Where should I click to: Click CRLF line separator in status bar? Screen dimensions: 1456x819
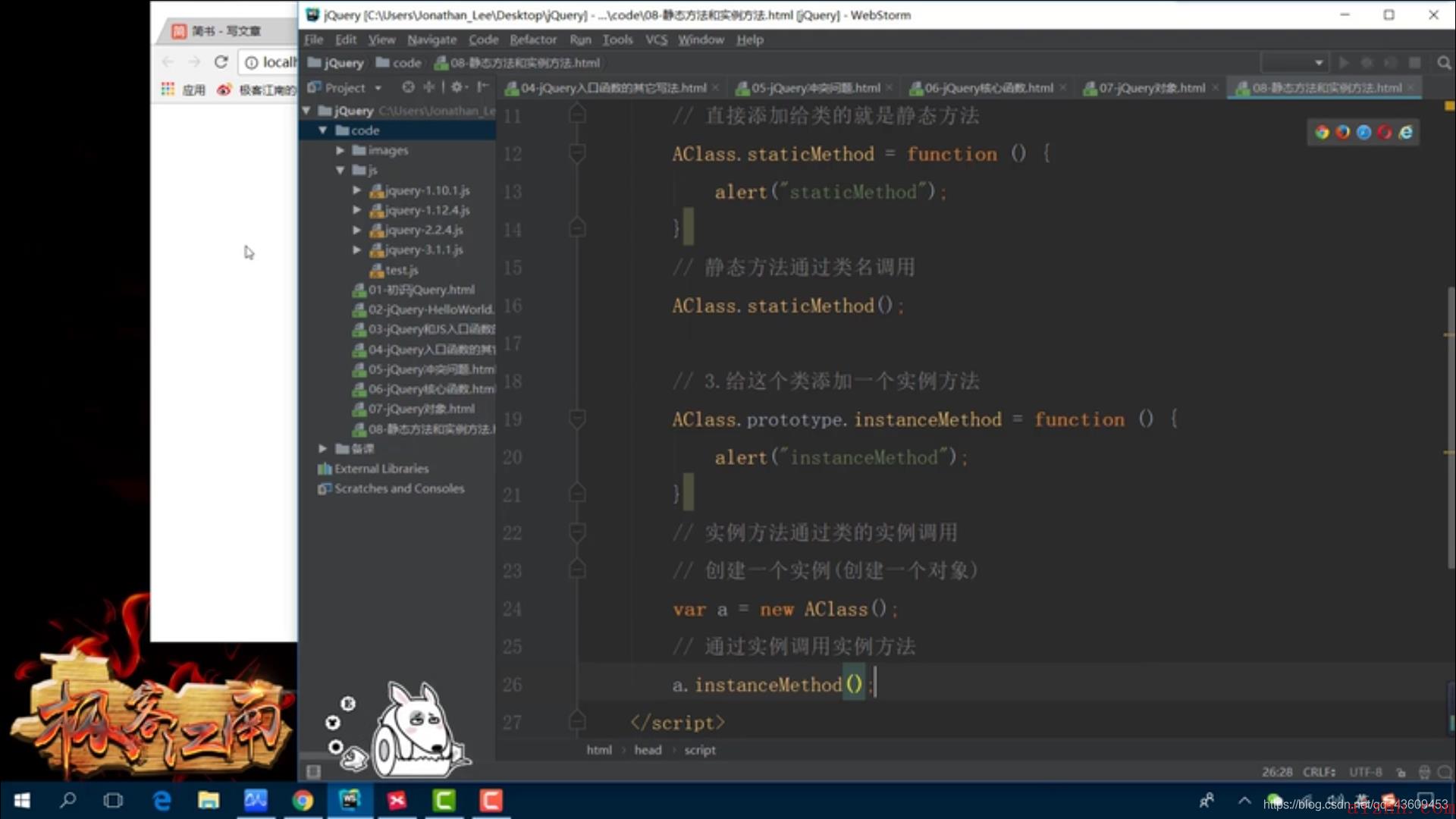[x=1319, y=772]
